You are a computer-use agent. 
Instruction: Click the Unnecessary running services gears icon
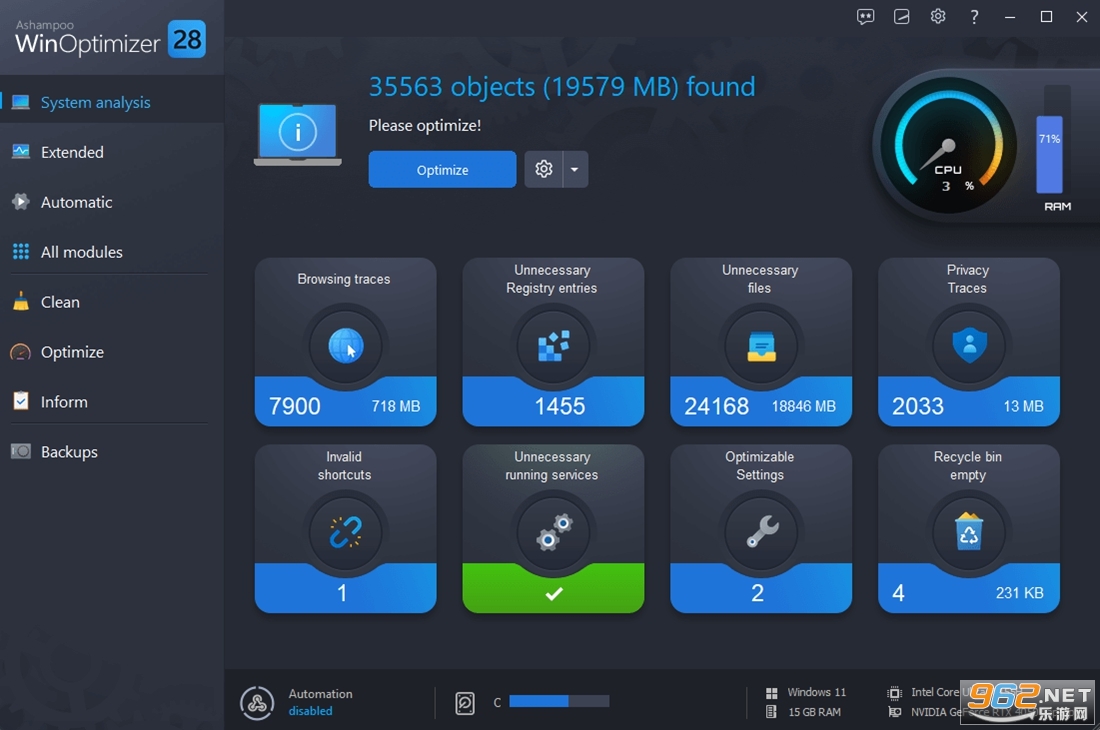(x=554, y=532)
